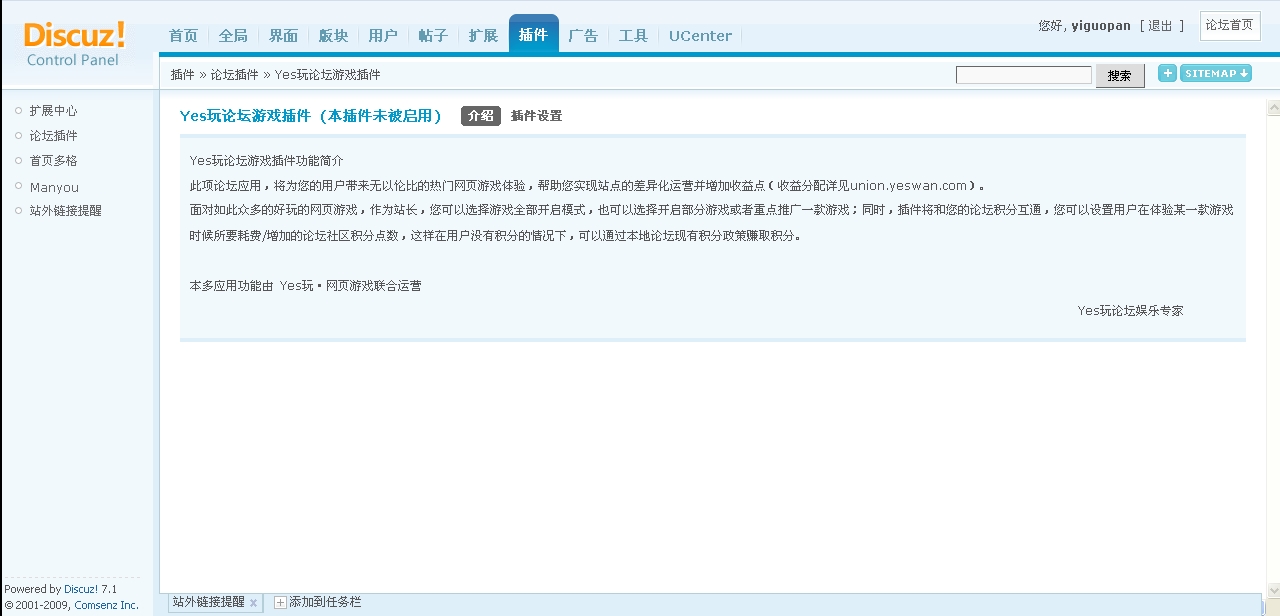Open the UCenter tab
This screenshot has height=616, width=1280.
pos(700,35)
